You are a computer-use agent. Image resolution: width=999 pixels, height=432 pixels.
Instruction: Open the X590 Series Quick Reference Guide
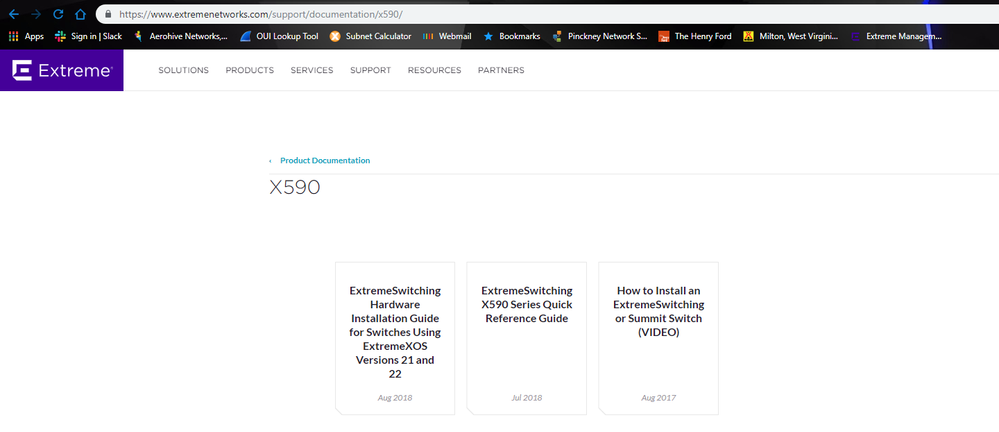click(x=526, y=304)
